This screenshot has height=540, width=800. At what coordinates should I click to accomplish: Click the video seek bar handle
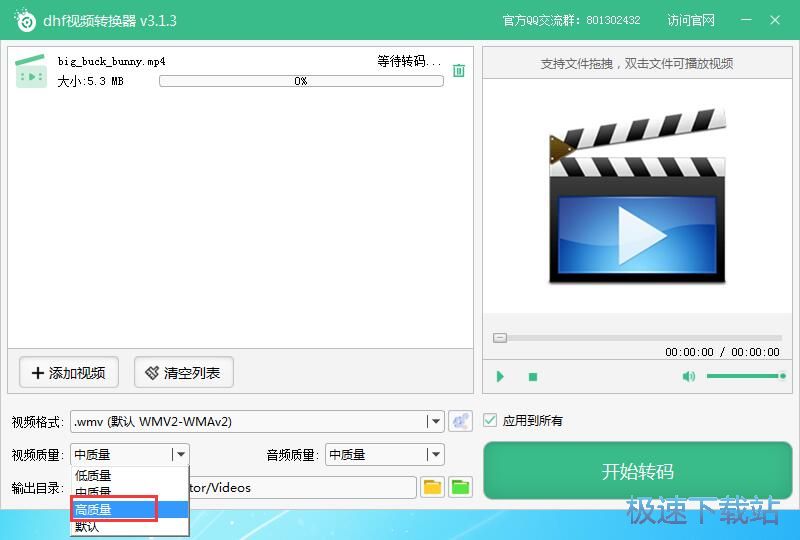[499, 337]
